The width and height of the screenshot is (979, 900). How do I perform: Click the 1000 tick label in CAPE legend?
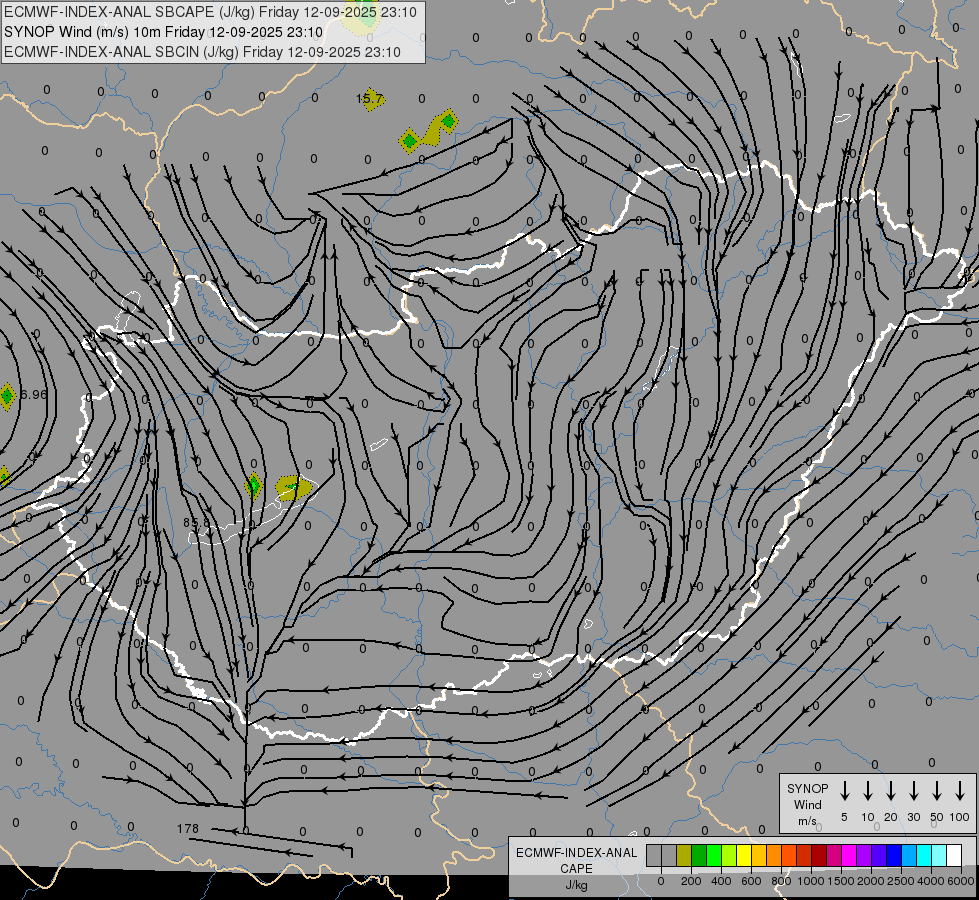tap(810, 881)
